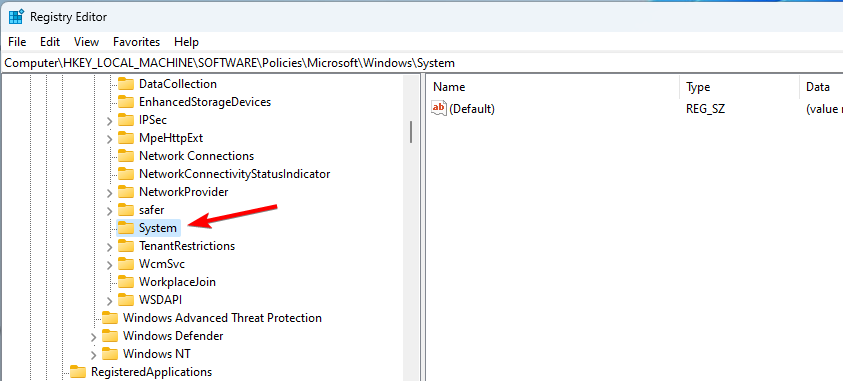Open the View menu

(87, 42)
